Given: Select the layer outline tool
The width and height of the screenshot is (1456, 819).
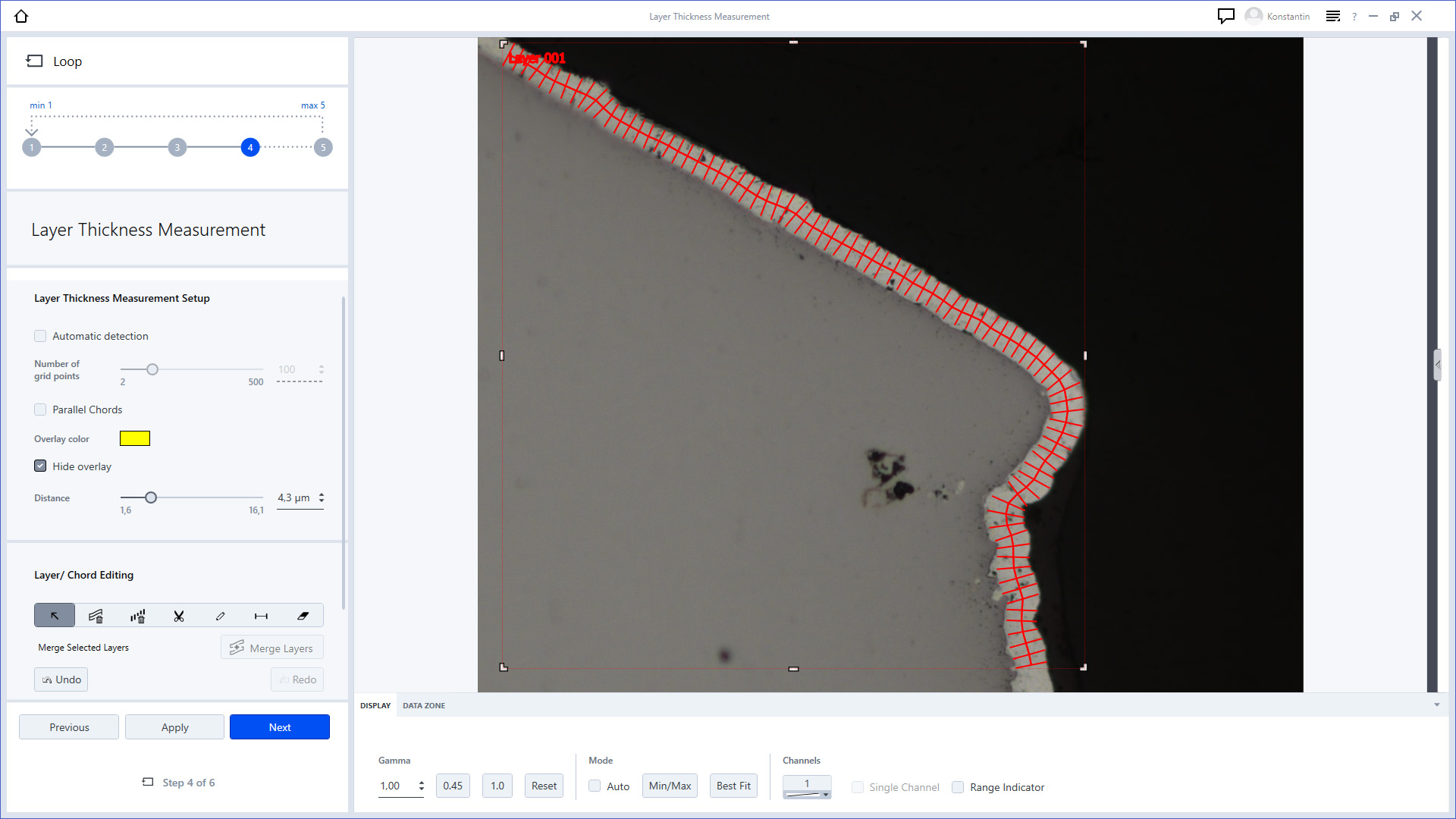Looking at the screenshot, I should tap(220, 615).
